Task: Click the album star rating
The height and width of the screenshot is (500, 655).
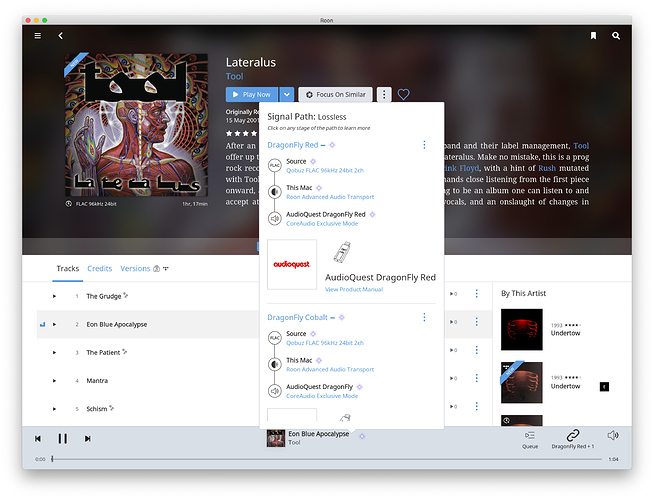Action: coord(241,134)
